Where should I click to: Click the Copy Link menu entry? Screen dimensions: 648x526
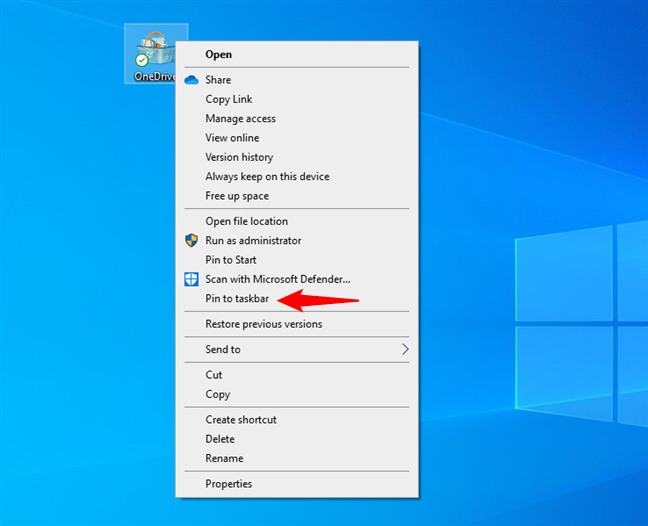297,99
